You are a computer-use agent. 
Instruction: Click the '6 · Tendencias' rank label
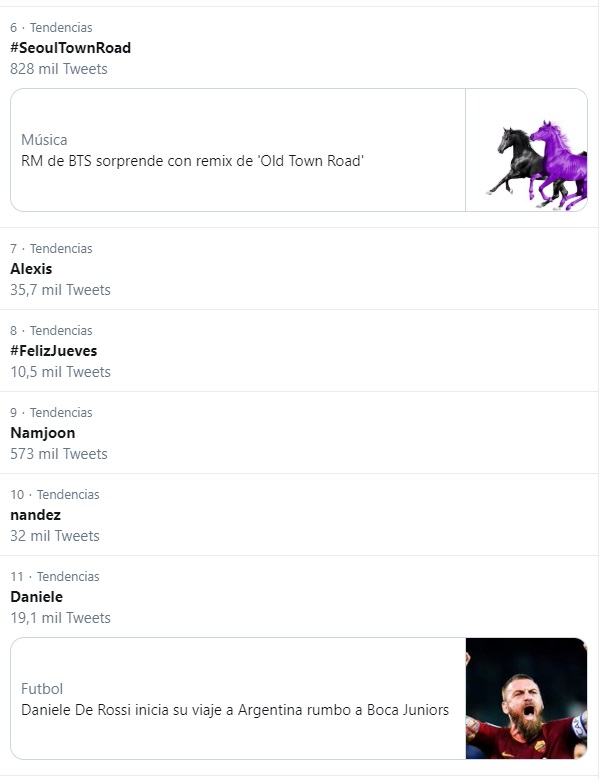51,27
